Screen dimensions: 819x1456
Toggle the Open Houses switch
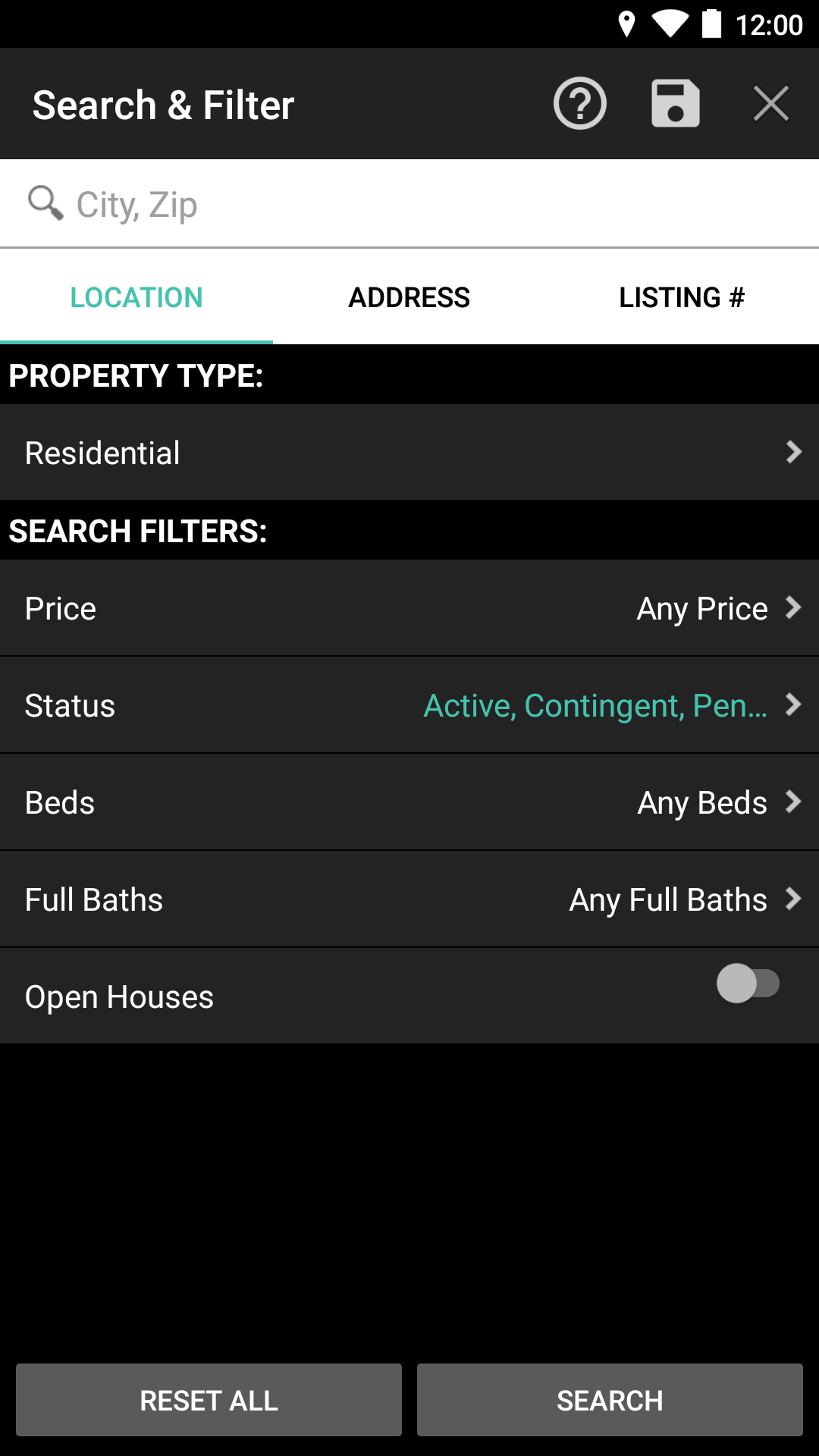[x=748, y=984]
